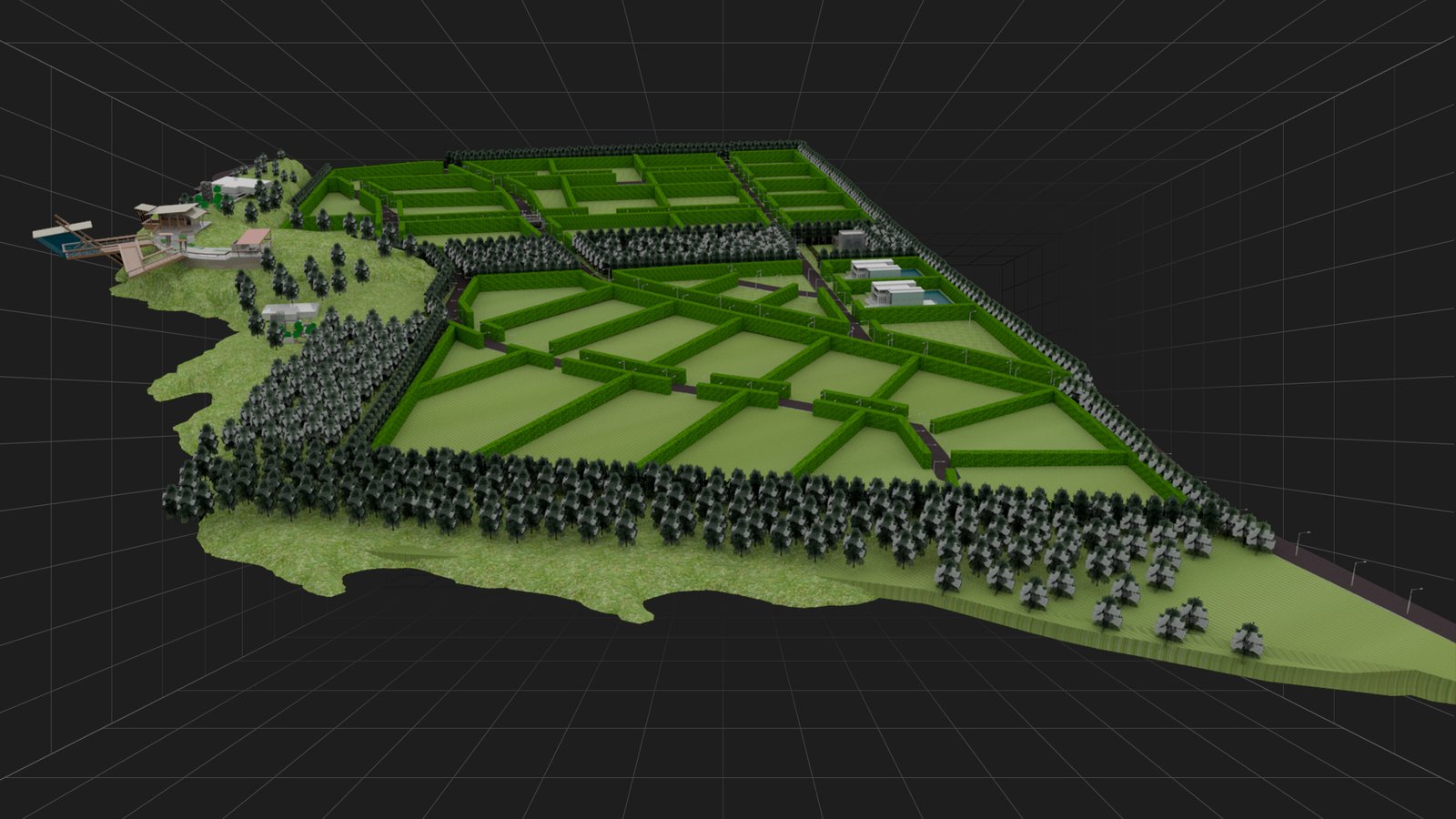This screenshot has height=819, width=1456.
Task: Click the slanted-roof house on the hilltop
Action: (175, 215)
